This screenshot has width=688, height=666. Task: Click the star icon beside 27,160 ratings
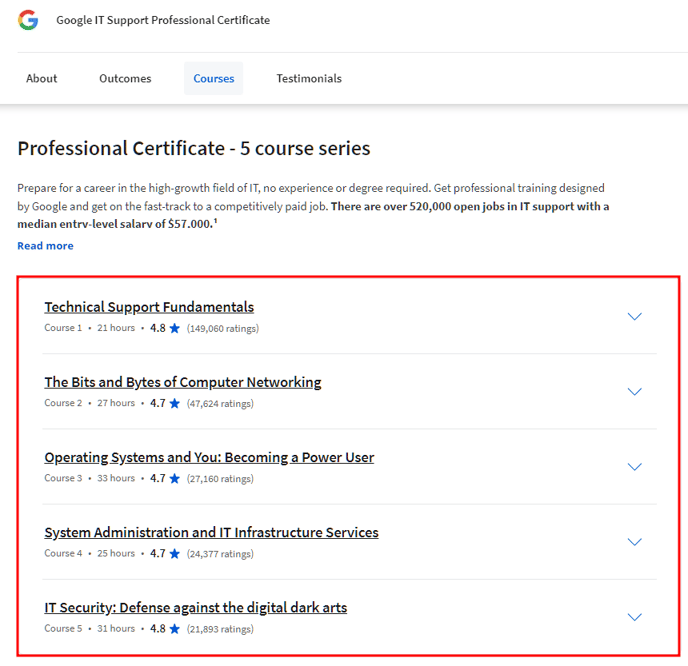click(175, 478)
